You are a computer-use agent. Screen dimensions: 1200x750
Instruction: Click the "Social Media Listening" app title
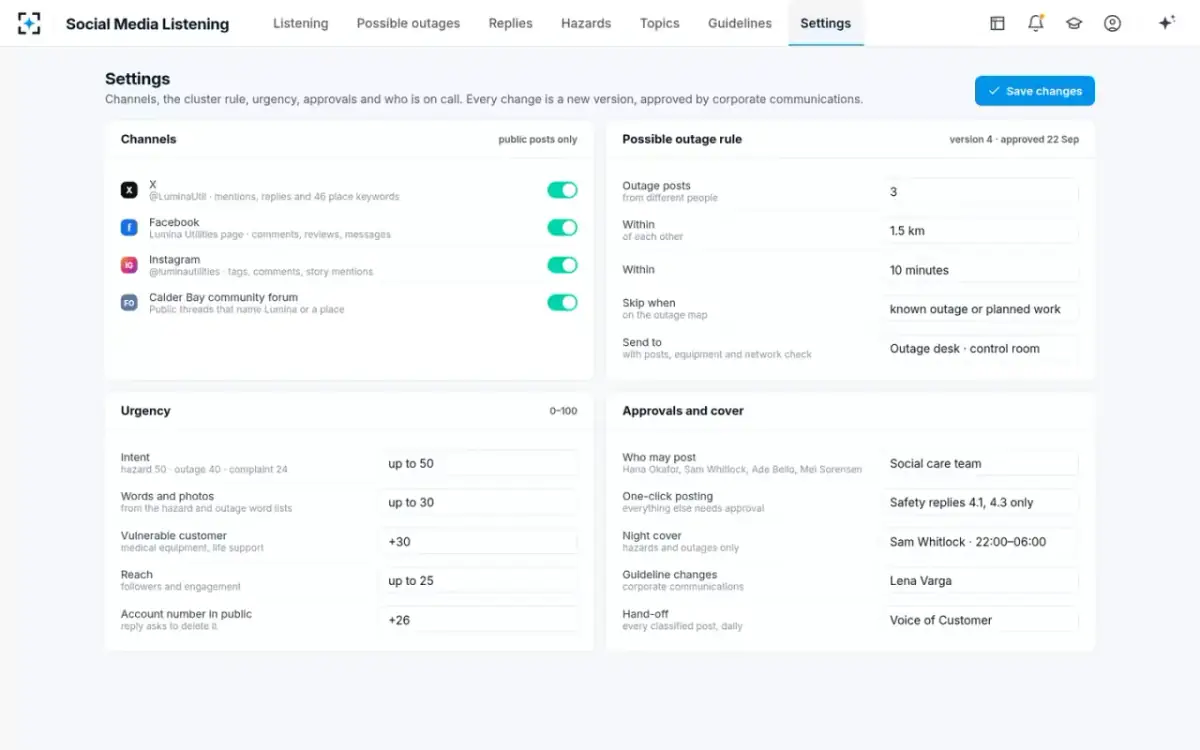point(147,24)
